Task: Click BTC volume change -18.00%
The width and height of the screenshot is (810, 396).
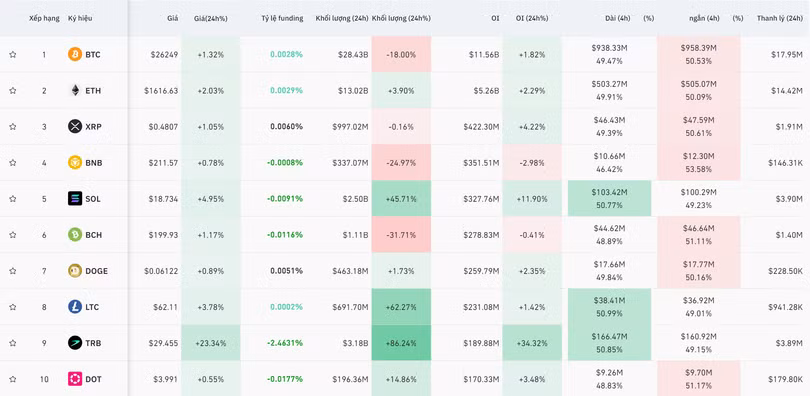Action: pos(401,54)
